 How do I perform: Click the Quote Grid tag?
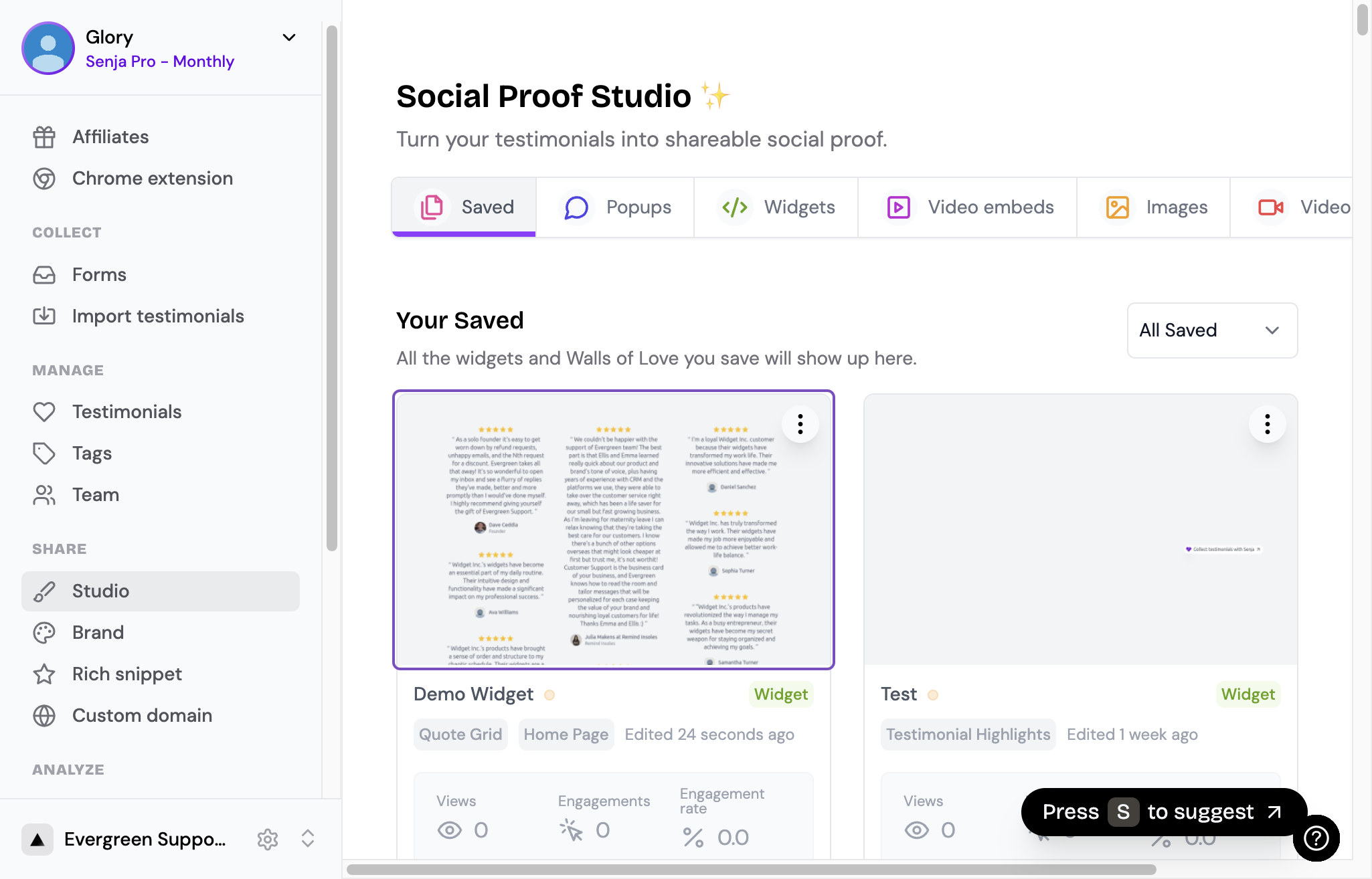(x=460, y=735)
